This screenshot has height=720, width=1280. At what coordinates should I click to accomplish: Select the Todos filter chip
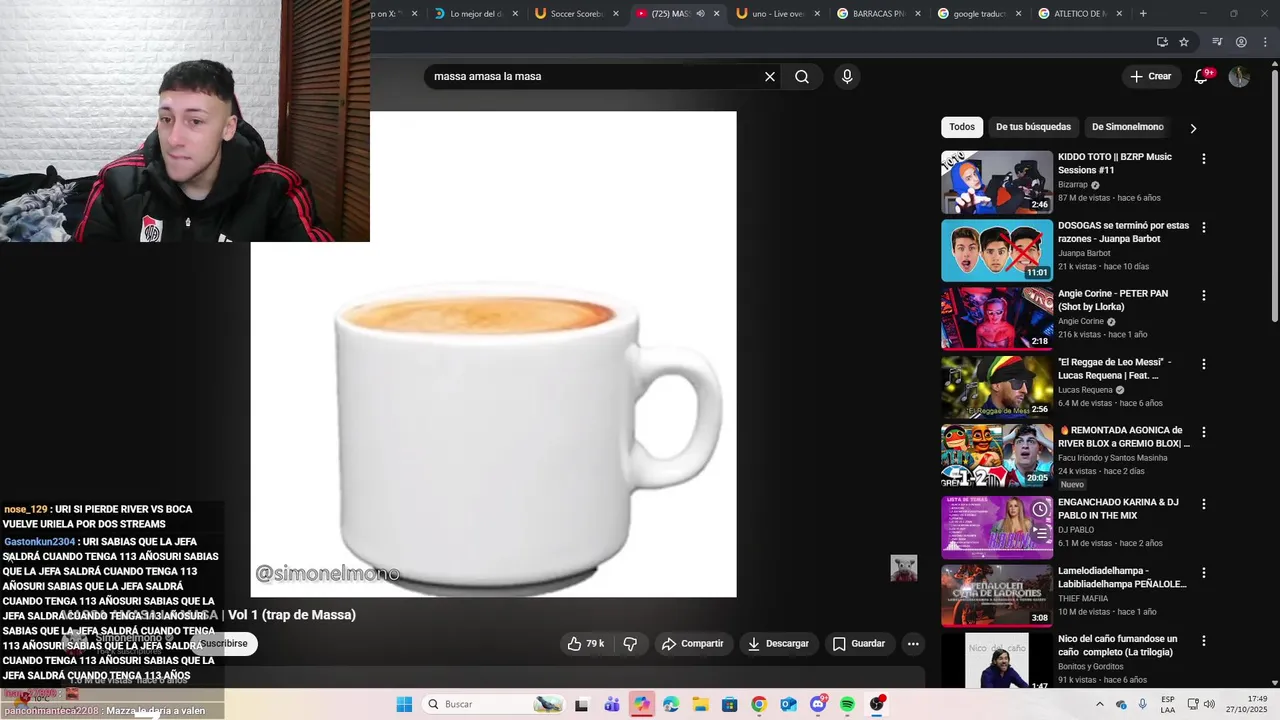pyautogui.click(x=962, y=127)
